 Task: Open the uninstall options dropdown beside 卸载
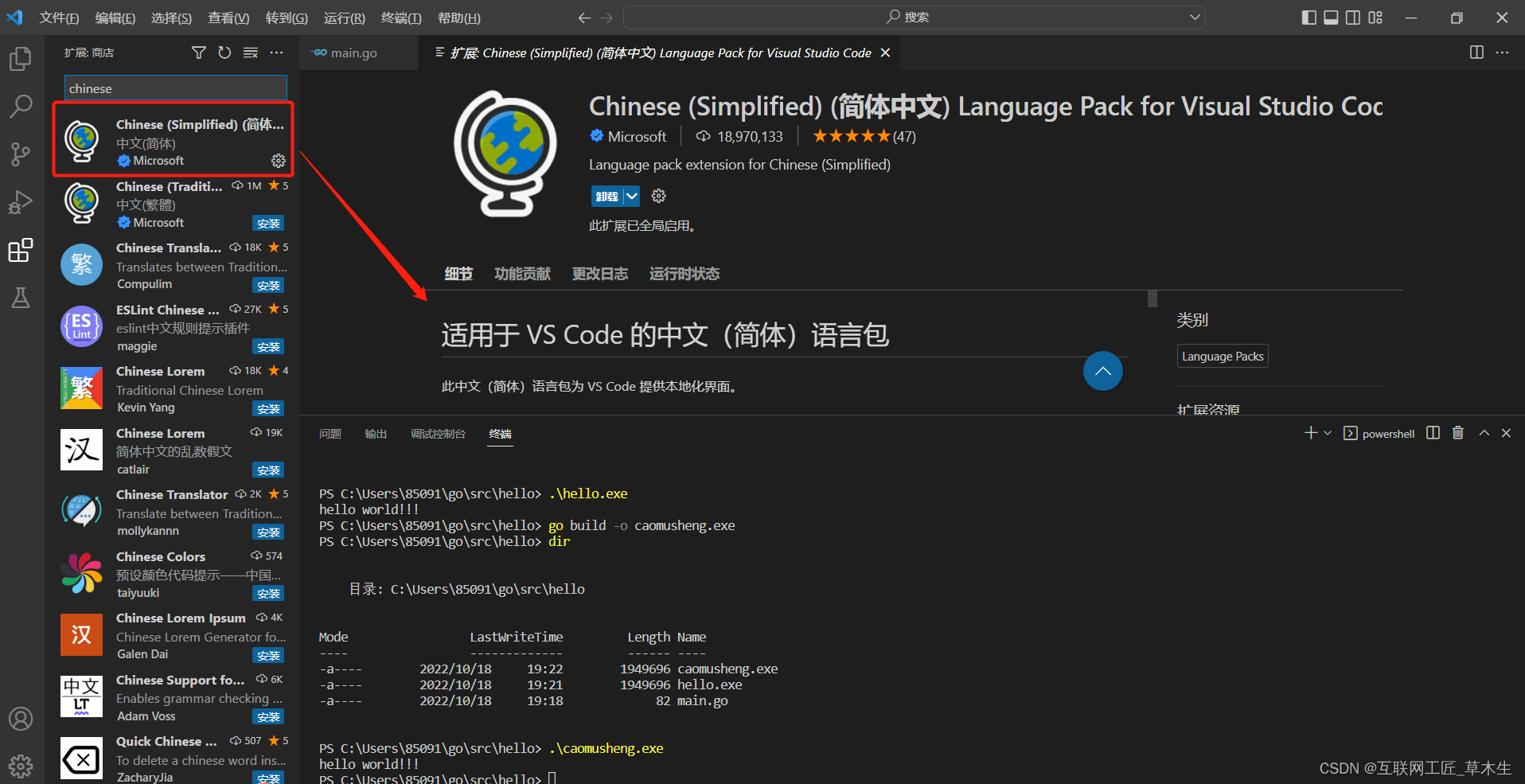tap(632, 196)
